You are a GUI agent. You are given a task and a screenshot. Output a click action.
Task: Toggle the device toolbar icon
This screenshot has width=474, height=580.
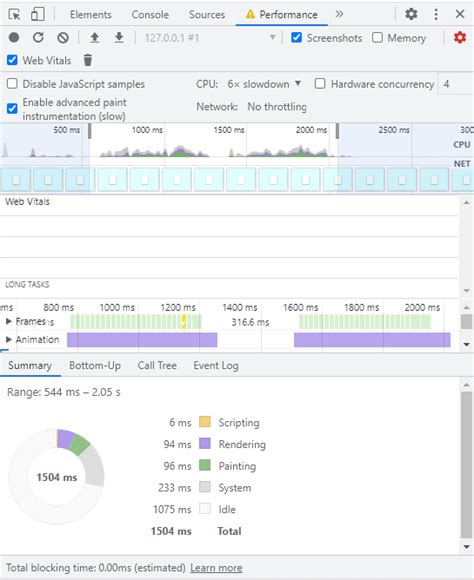click(x=37, y=14)
